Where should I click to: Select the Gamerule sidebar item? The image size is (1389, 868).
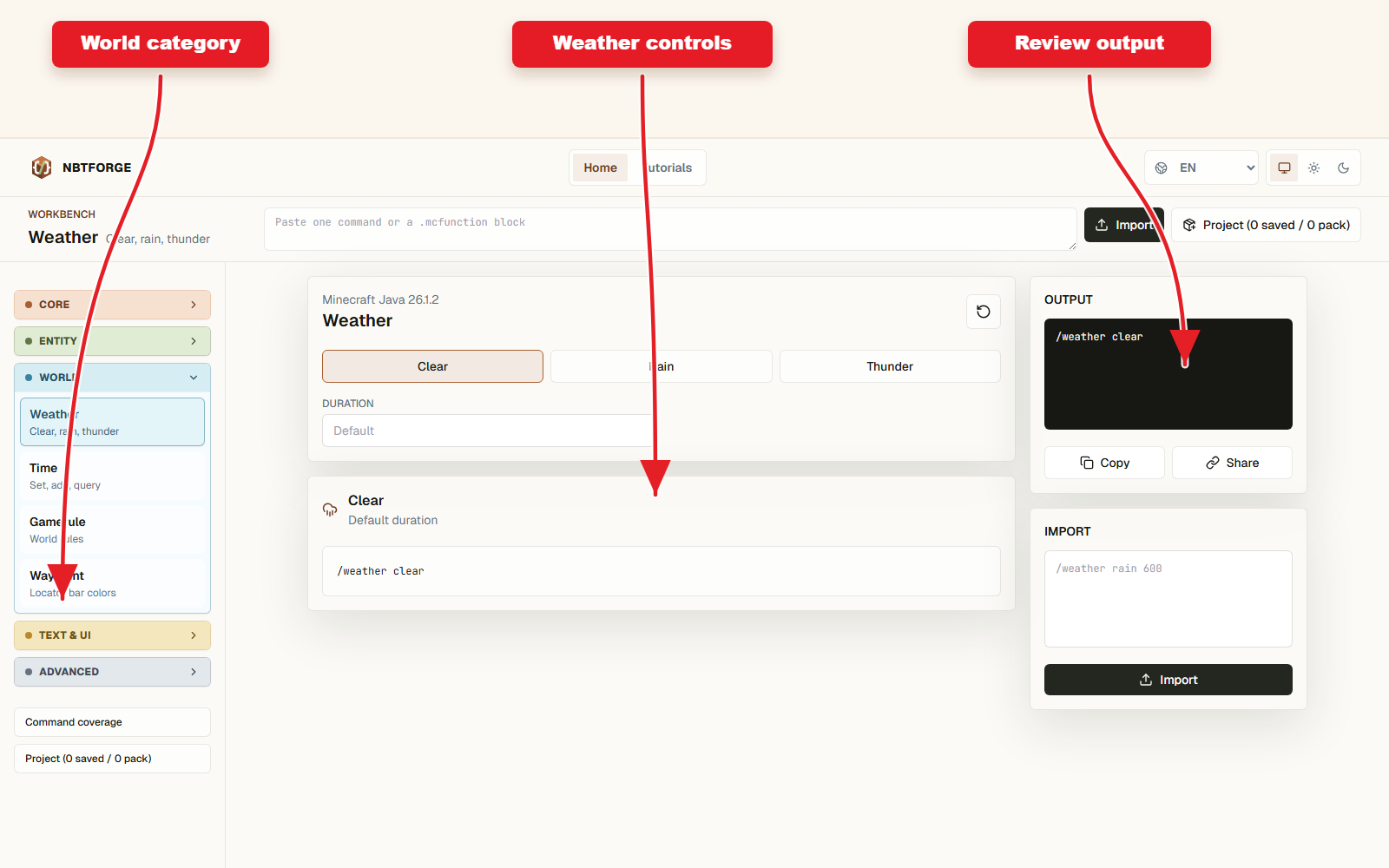112,529
